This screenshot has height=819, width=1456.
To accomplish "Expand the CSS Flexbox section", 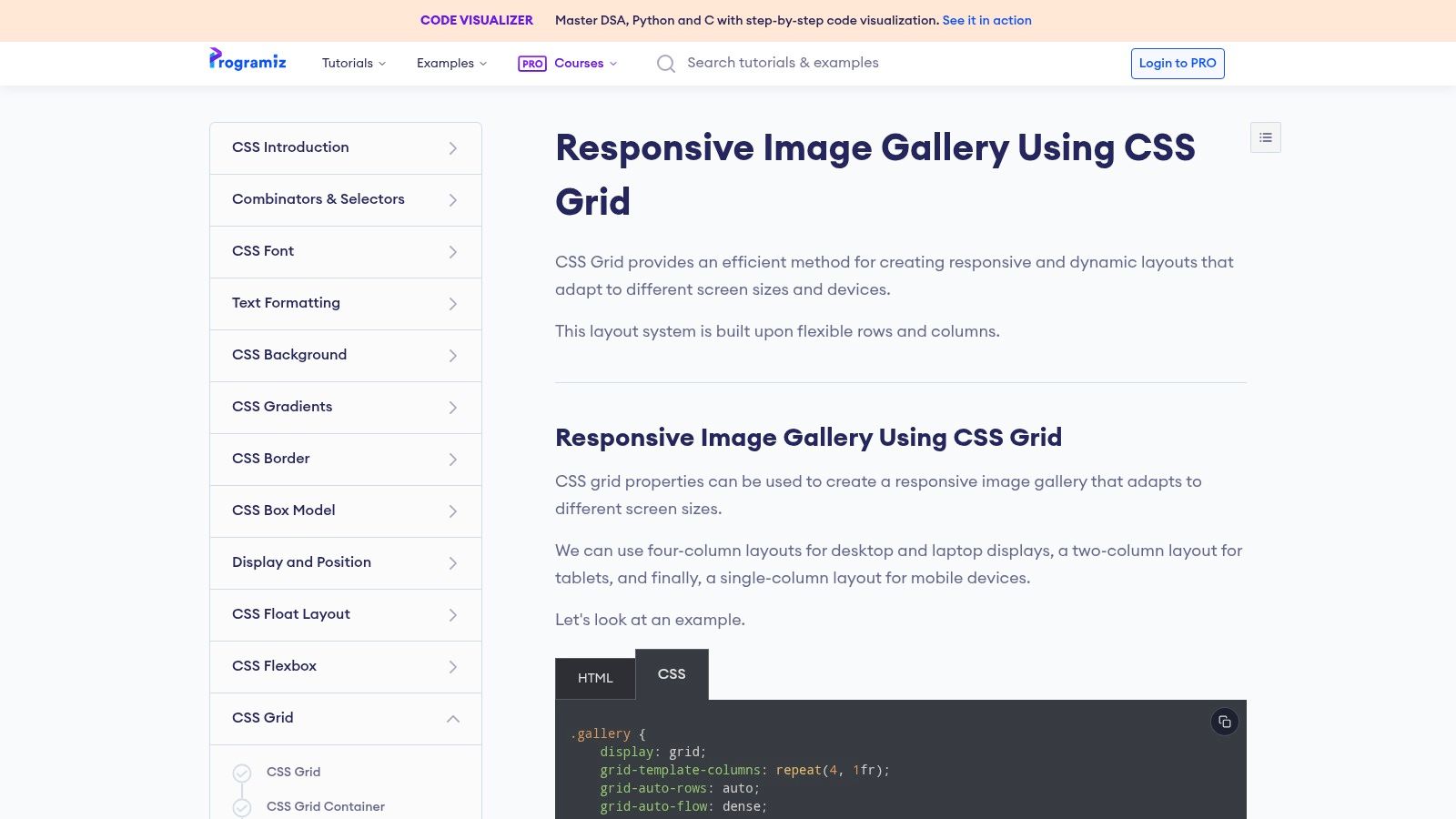I will click(x=346, y=667).
